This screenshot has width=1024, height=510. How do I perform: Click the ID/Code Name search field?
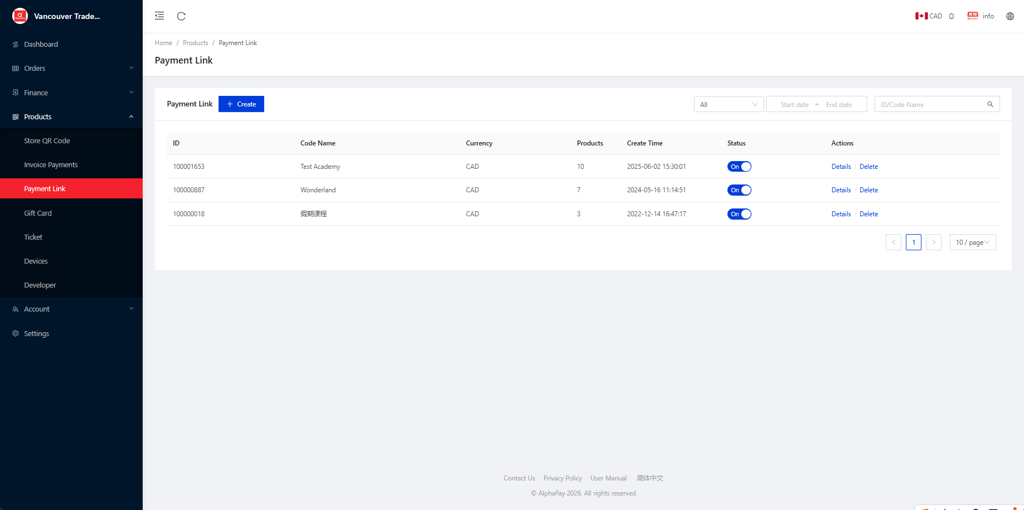tap(928, 104)
